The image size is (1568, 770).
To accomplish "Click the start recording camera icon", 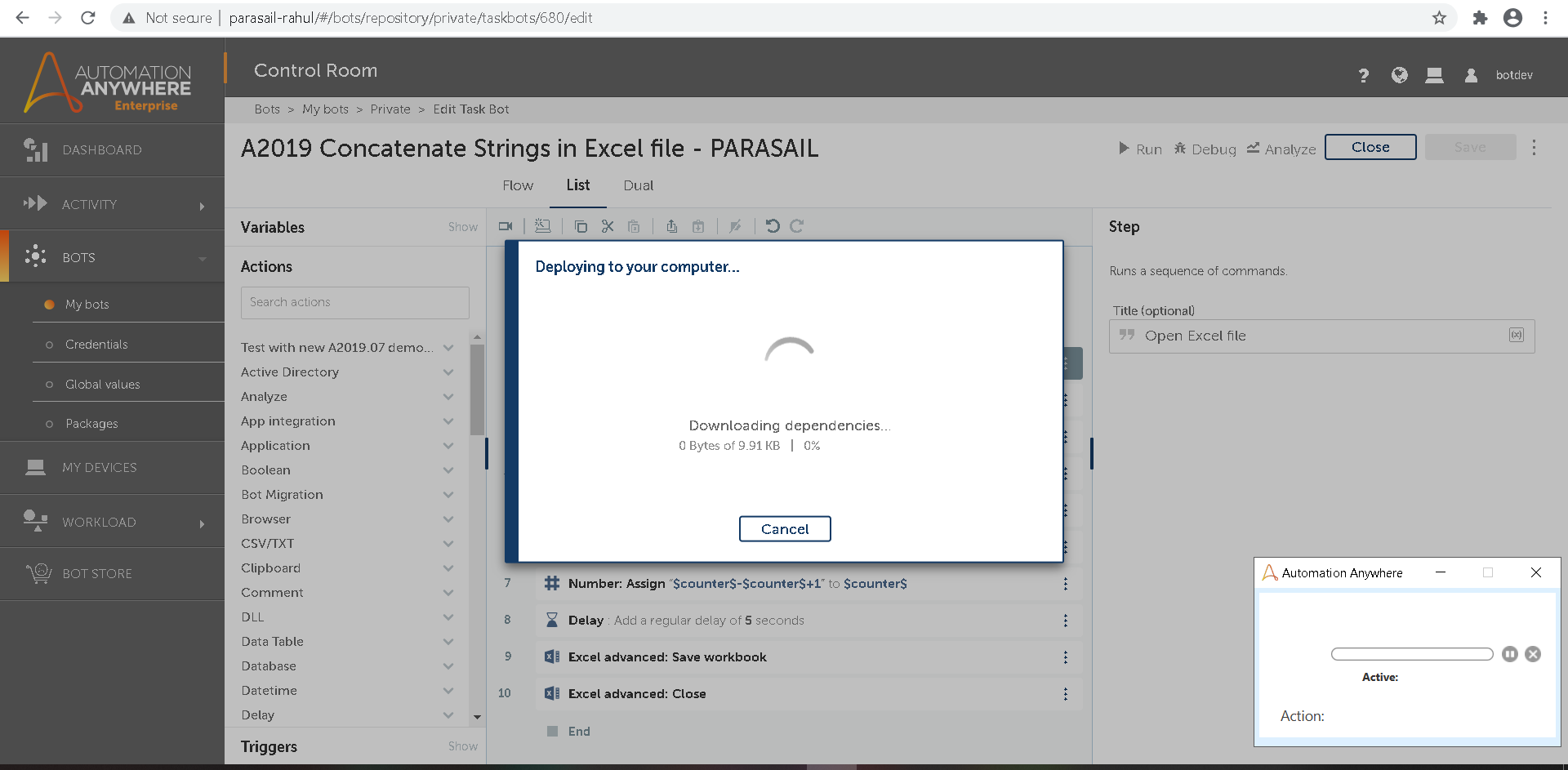I will 506,226.
